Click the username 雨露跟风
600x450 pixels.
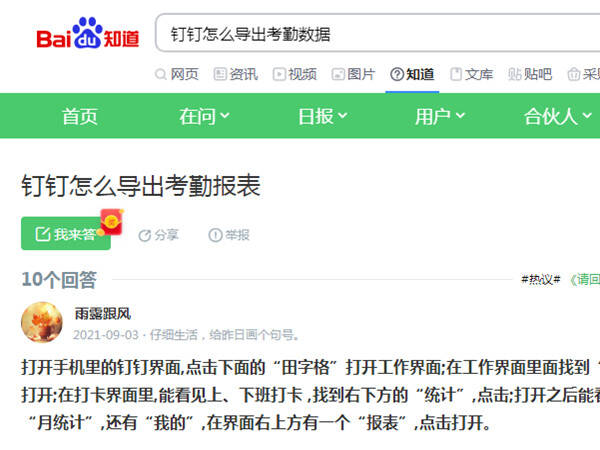click(x=103, y=314)
